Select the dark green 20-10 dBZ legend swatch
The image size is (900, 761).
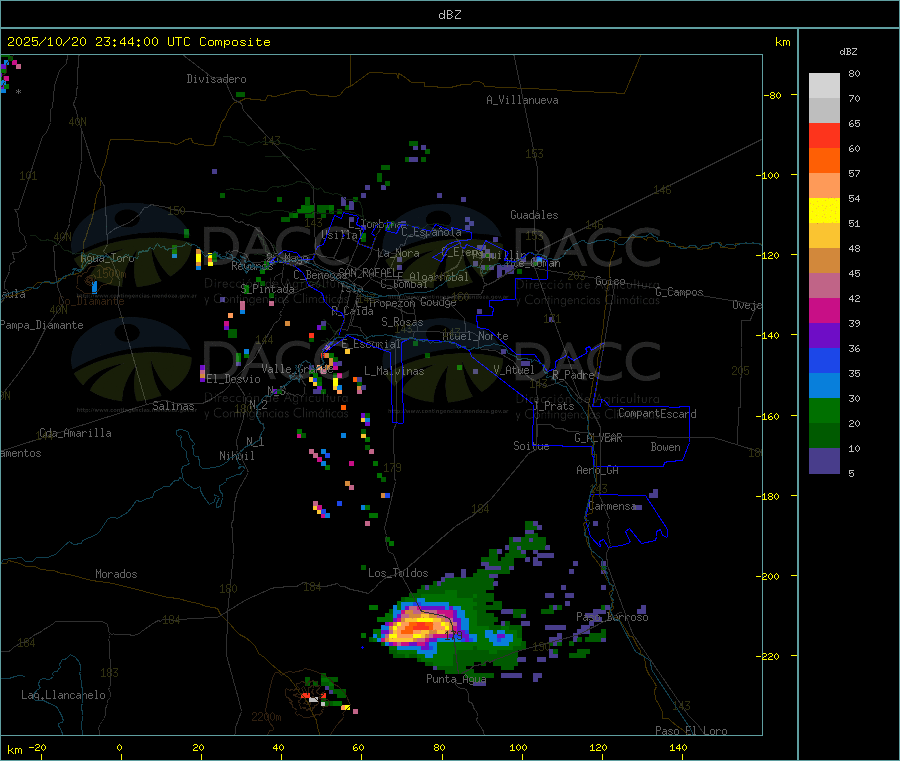tap(824, 436)
